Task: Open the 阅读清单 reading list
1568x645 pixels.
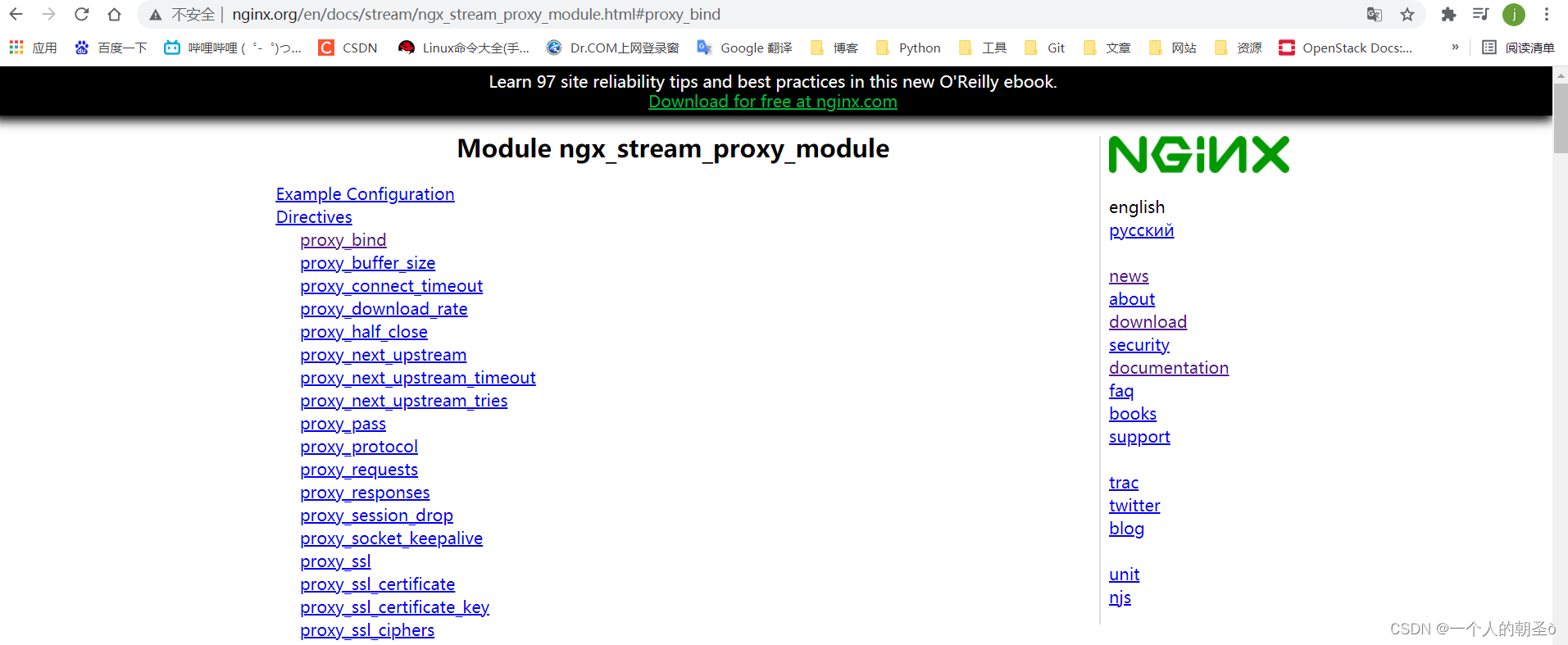Action: [1518, 48]
